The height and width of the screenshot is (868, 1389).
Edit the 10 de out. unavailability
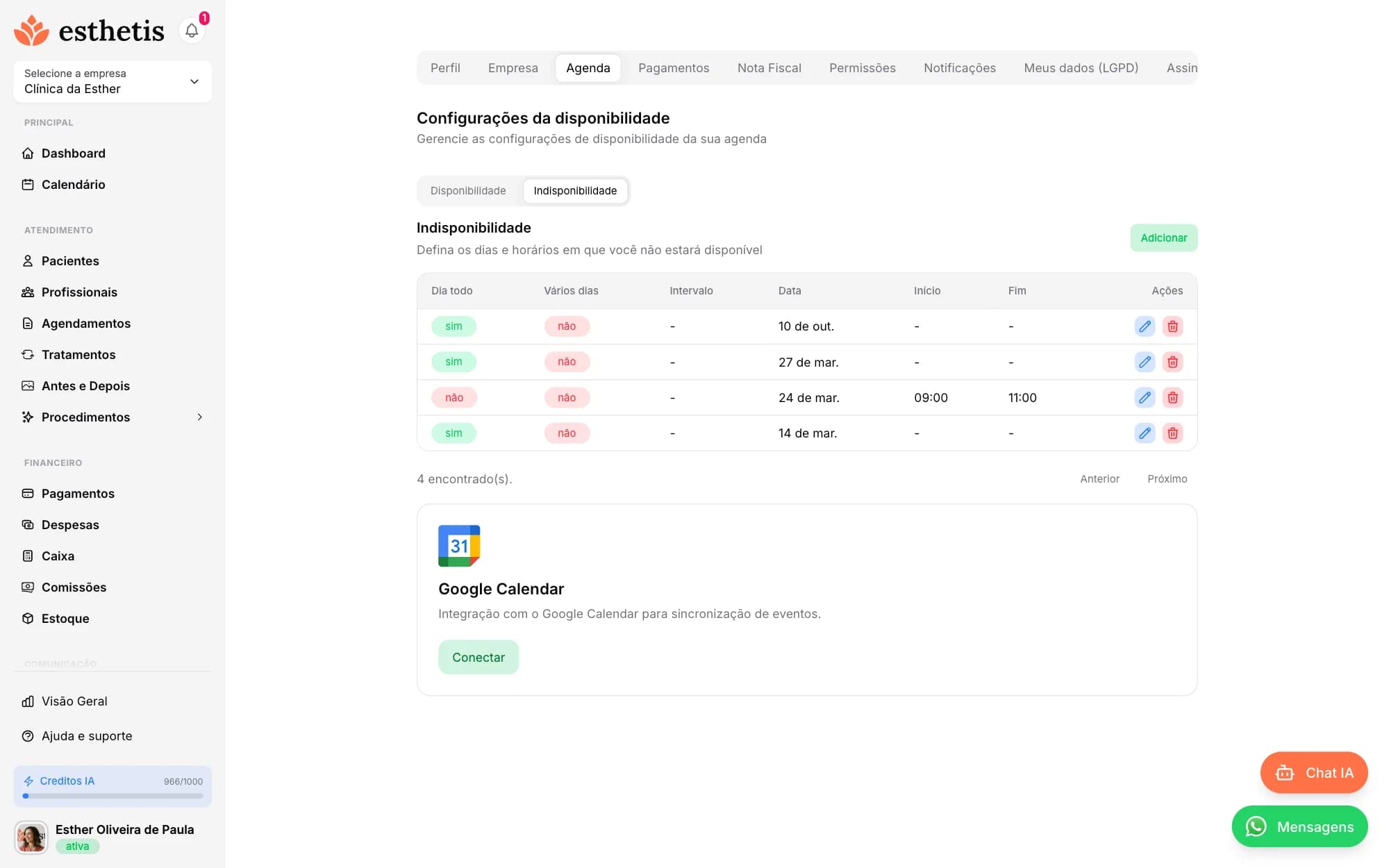[x=1145, y=326]
